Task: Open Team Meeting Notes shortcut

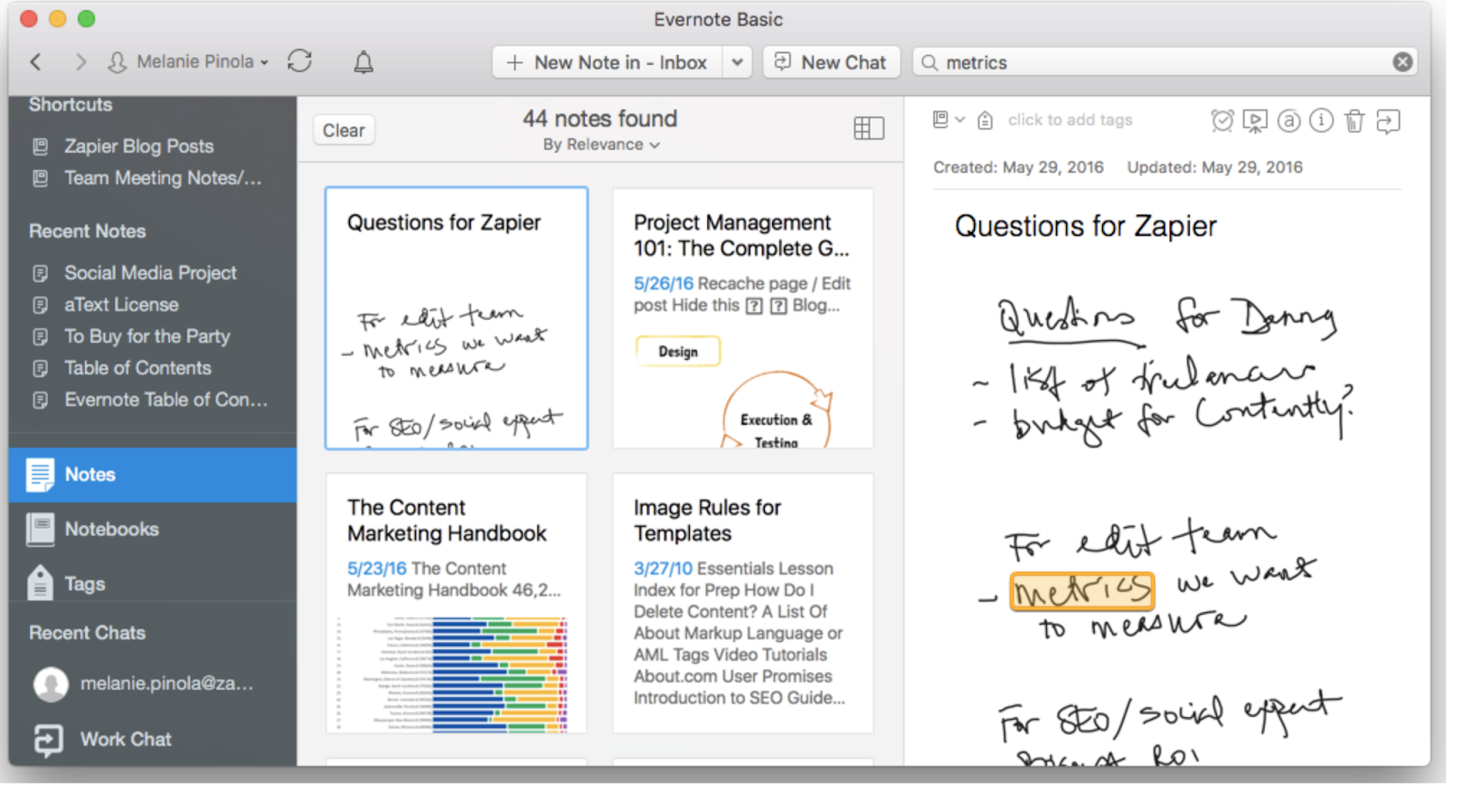Action: (163, 178)
